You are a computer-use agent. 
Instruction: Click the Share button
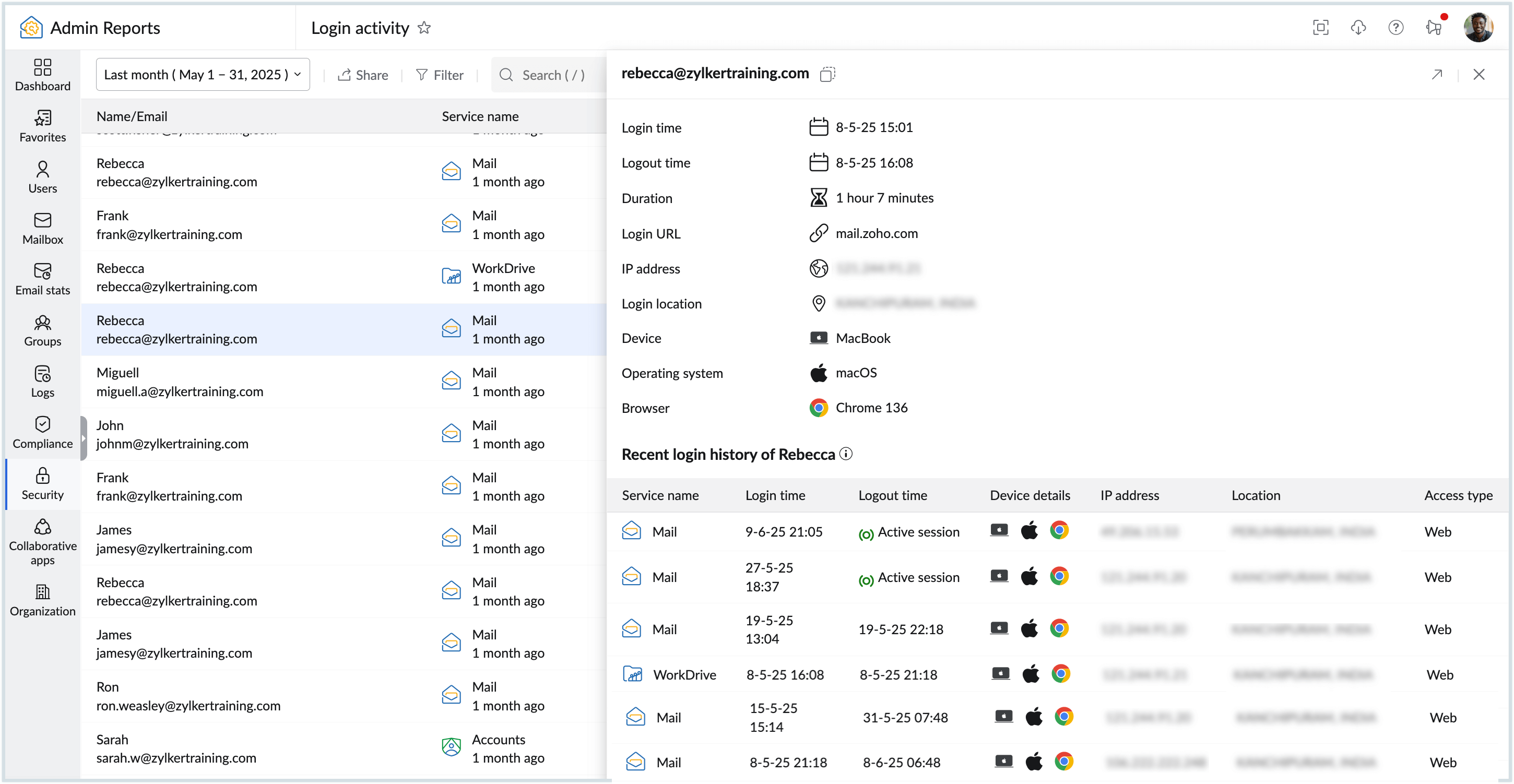363,75
